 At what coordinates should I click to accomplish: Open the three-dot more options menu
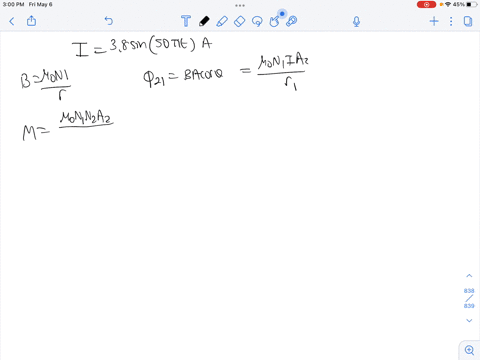click(x=451, y=21)
